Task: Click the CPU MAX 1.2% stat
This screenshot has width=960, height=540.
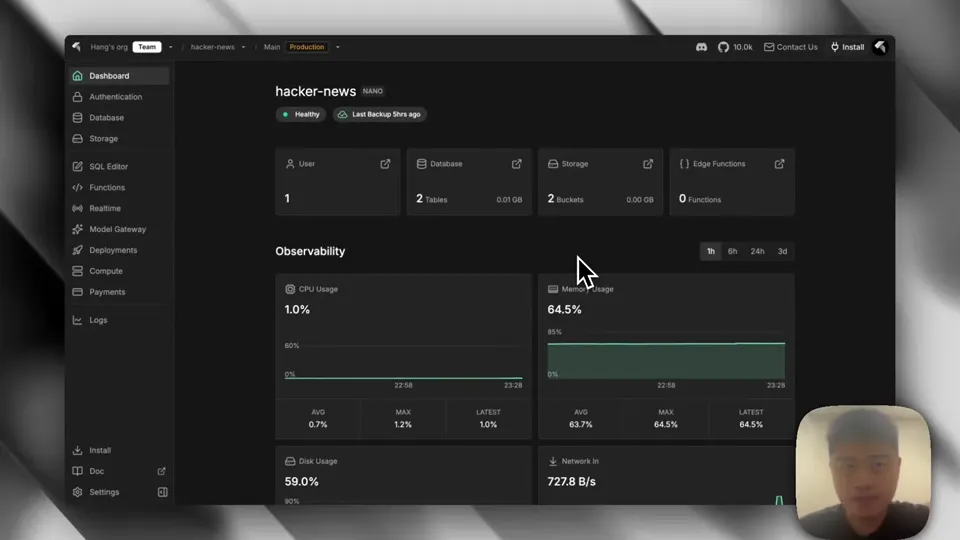Action: (x=403, y=419)
